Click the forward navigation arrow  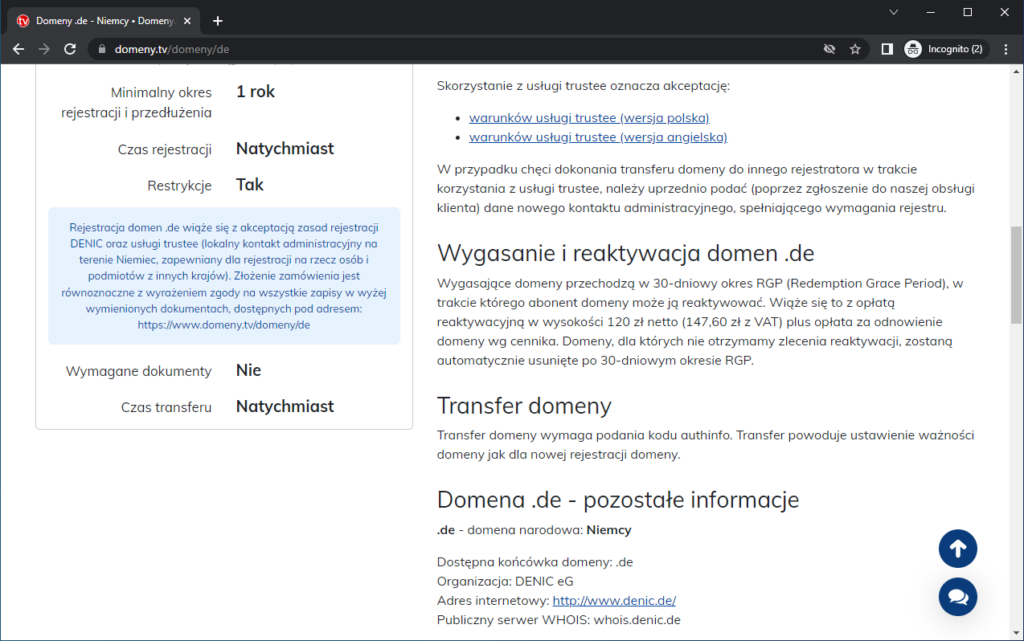(x=44, y=48)
